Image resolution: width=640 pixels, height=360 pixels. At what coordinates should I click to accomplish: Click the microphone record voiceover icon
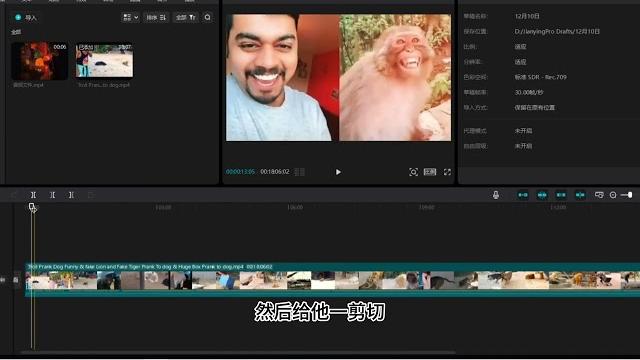click(x=496, y=195)
